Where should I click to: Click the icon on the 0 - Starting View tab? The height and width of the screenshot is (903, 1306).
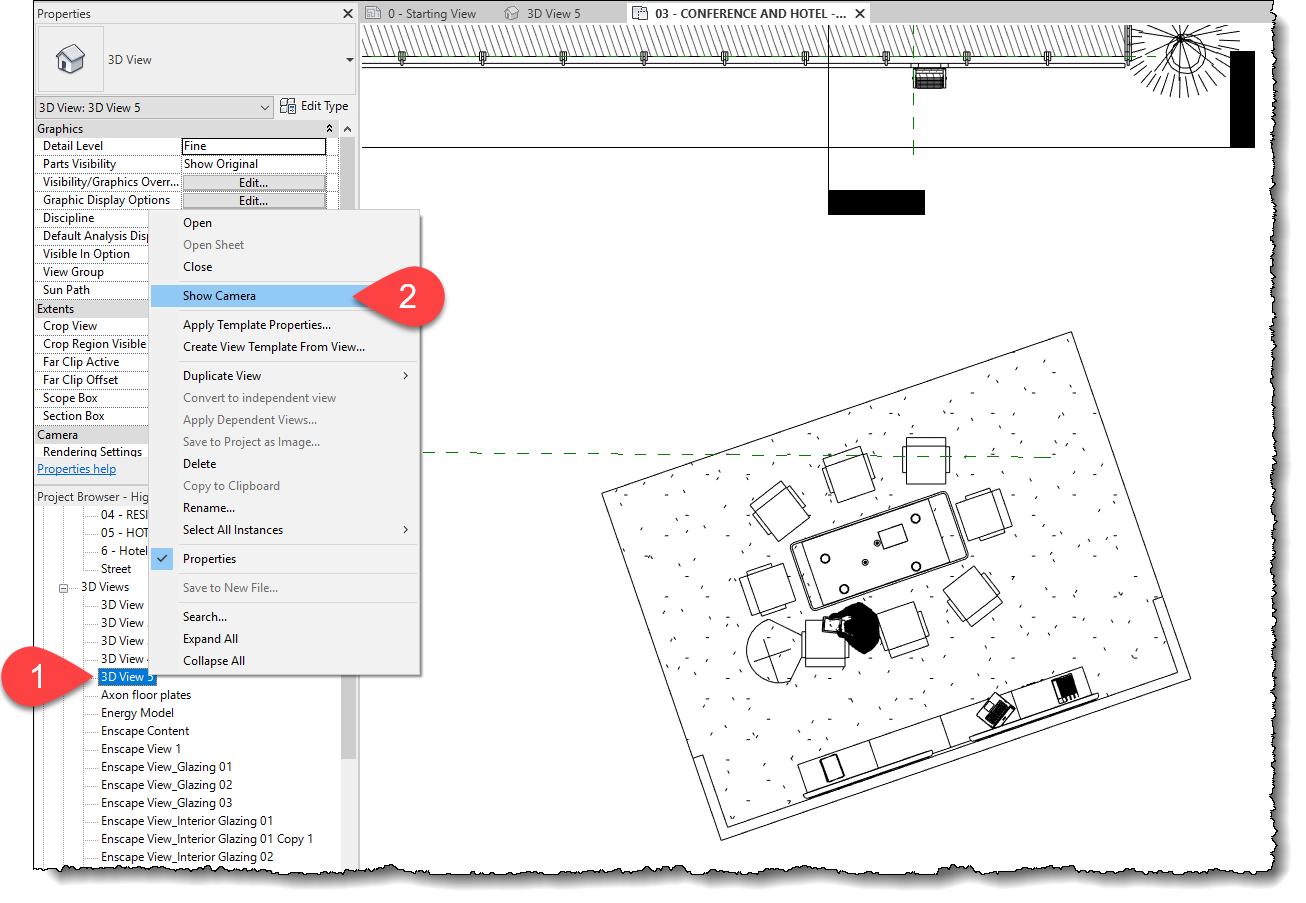[372, 12]
